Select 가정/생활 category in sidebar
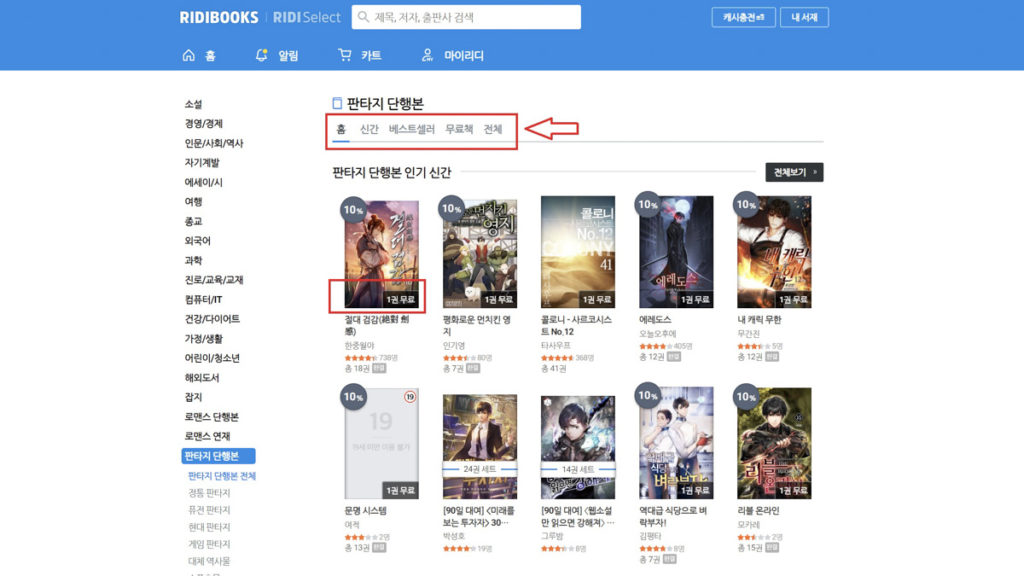 tap(204, 338)
